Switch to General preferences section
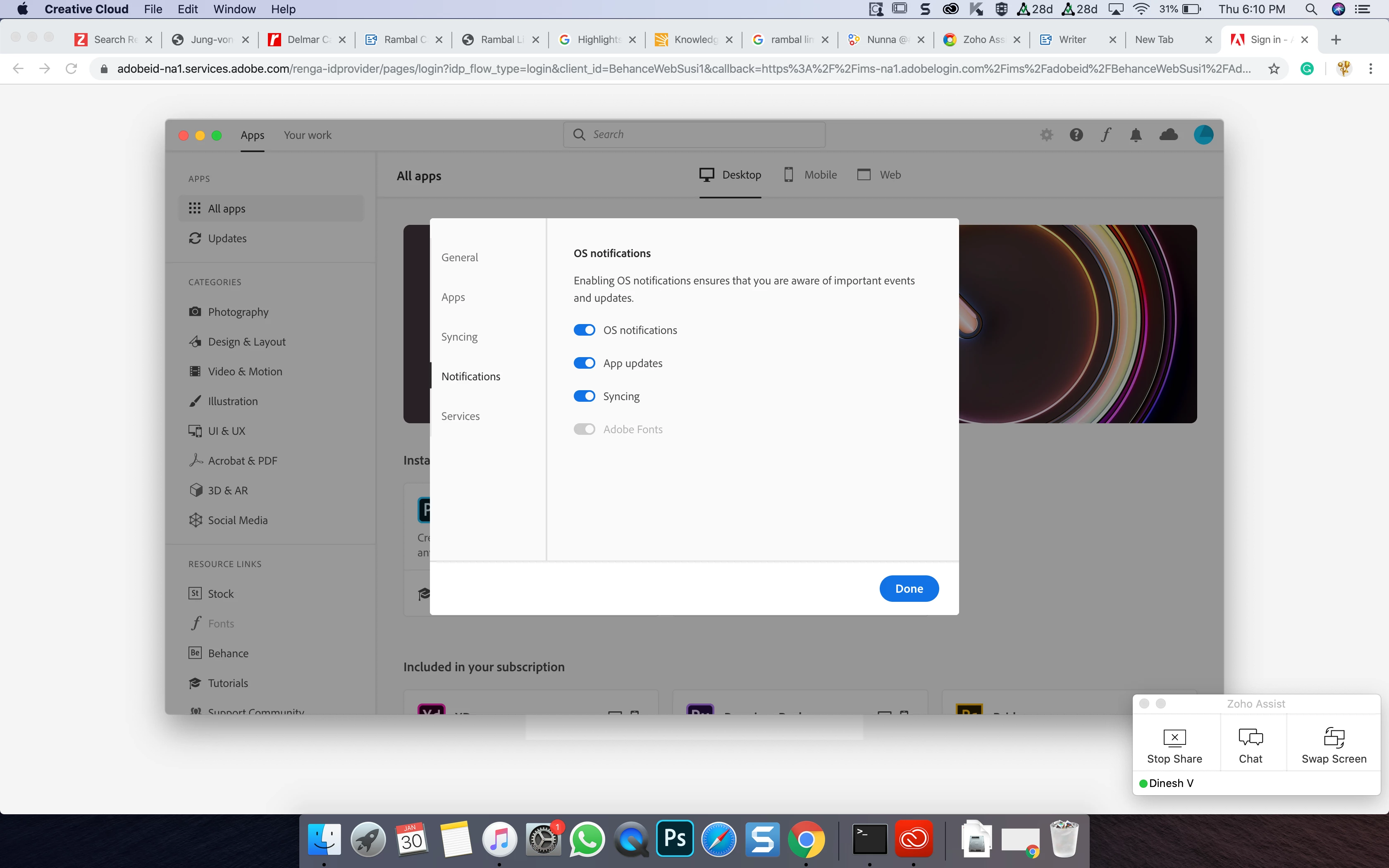1389x868 pixels. coord(459,257)
